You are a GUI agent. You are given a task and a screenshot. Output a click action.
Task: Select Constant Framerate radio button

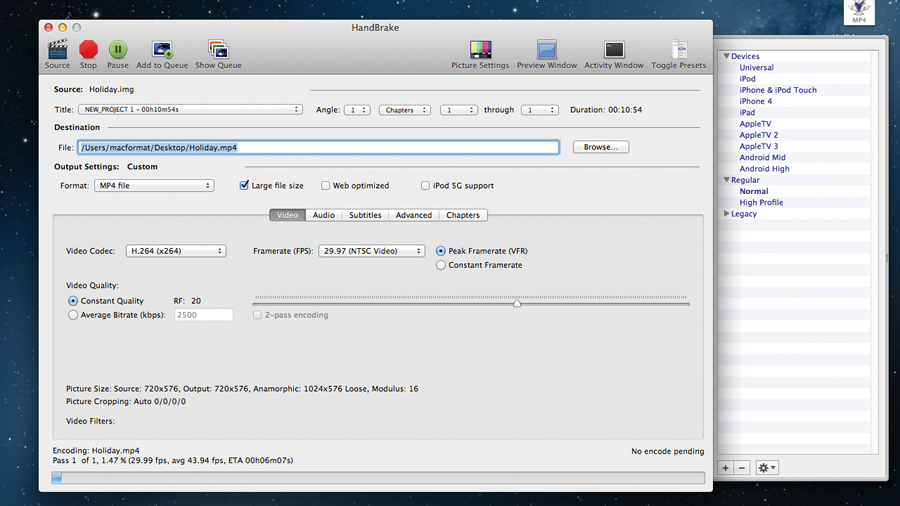441,265
